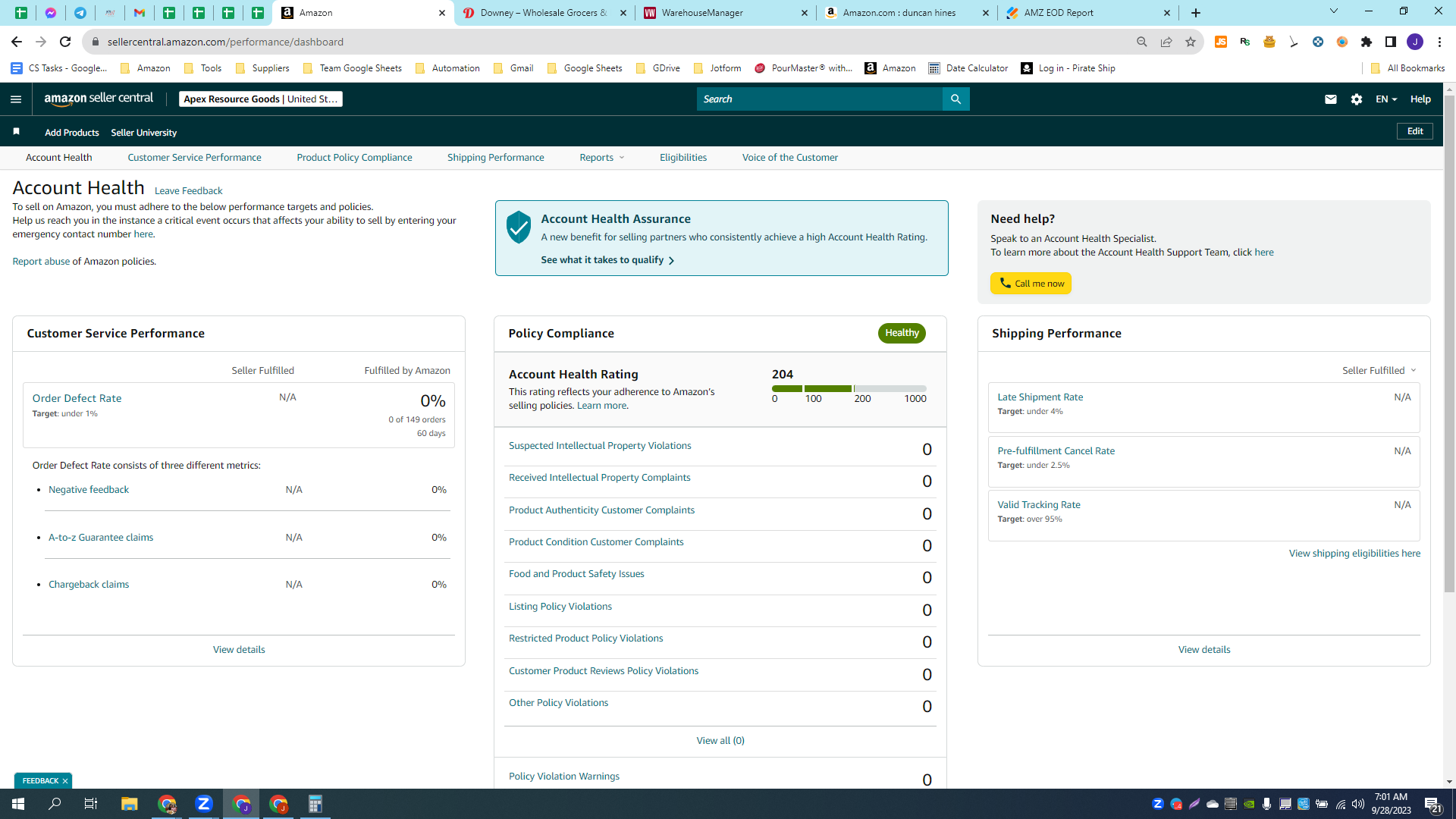Open the messages envelope icon
1456x819 pixels.
[1330, 99]
